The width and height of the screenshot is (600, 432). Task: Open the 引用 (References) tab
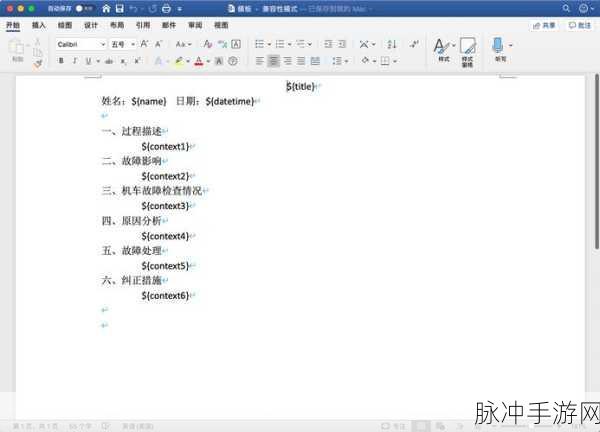coord(143,25)
